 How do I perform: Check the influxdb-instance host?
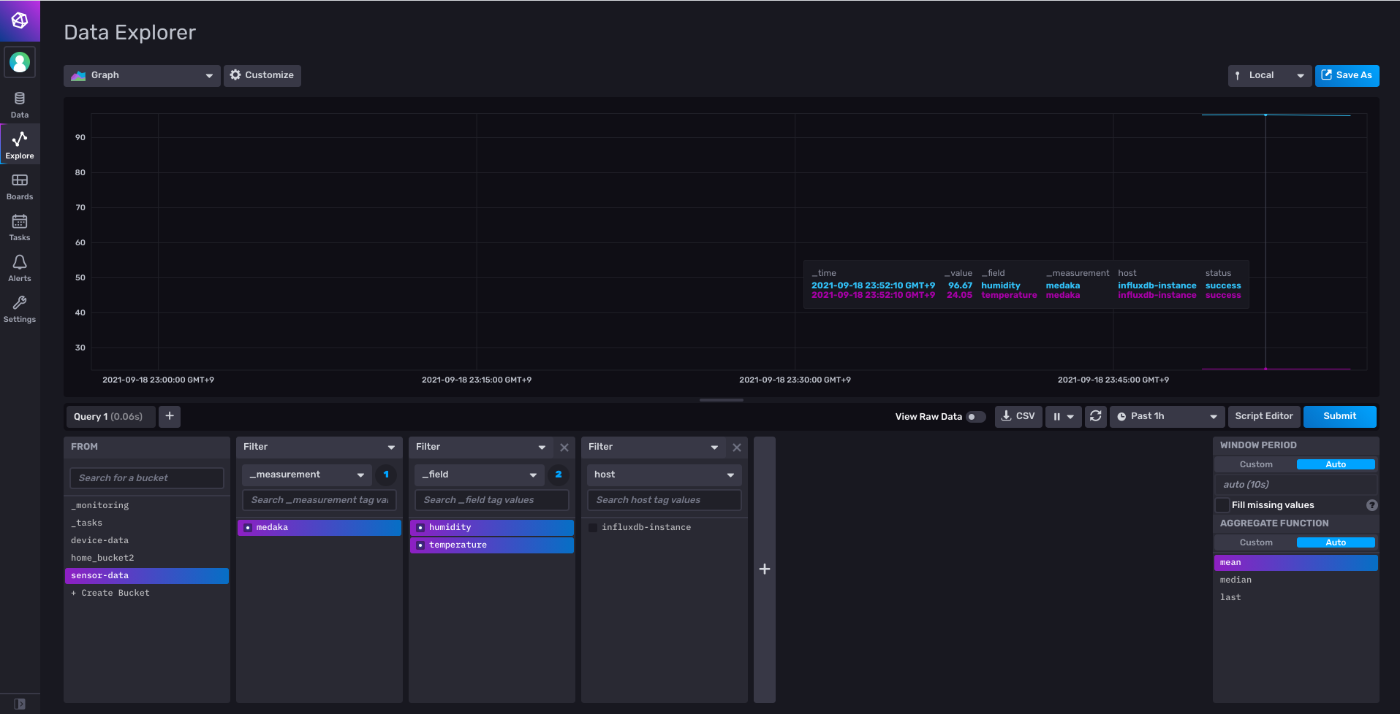pos(593,527)
